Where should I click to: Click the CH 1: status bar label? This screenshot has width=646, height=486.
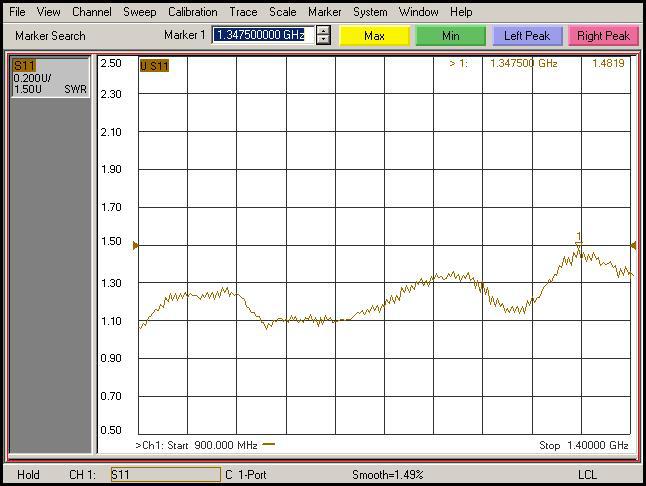tap(82, 475)
